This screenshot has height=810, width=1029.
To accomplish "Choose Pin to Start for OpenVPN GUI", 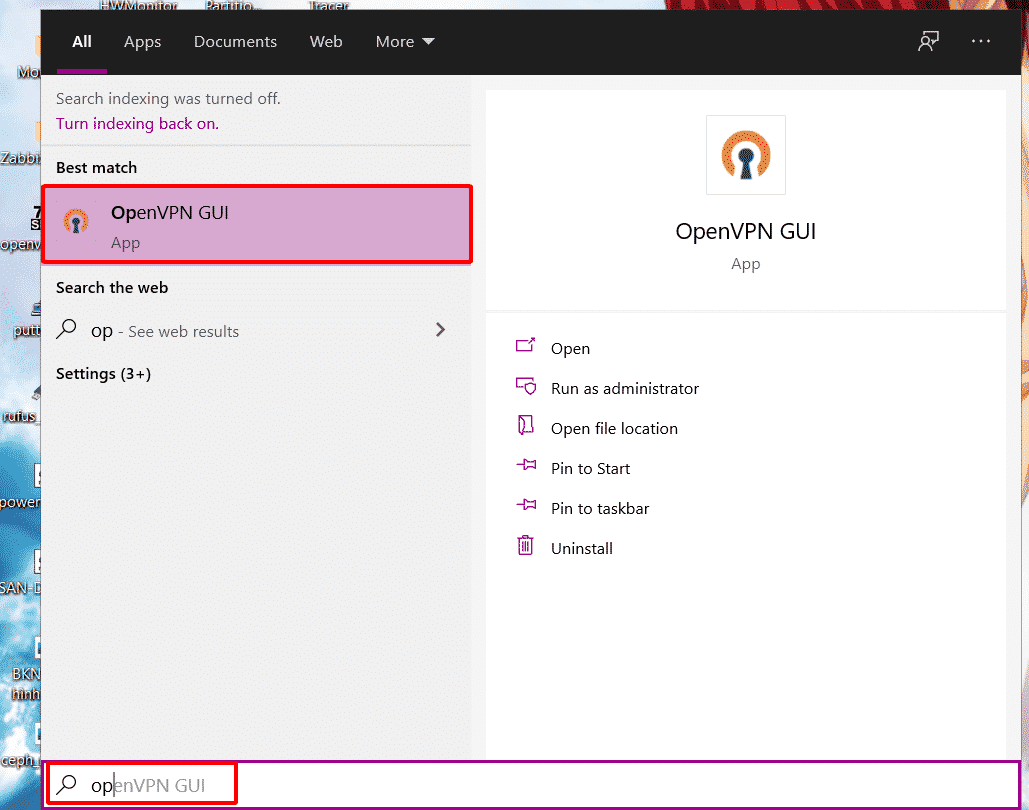I will pyautogui.click(x=590, y=468).
